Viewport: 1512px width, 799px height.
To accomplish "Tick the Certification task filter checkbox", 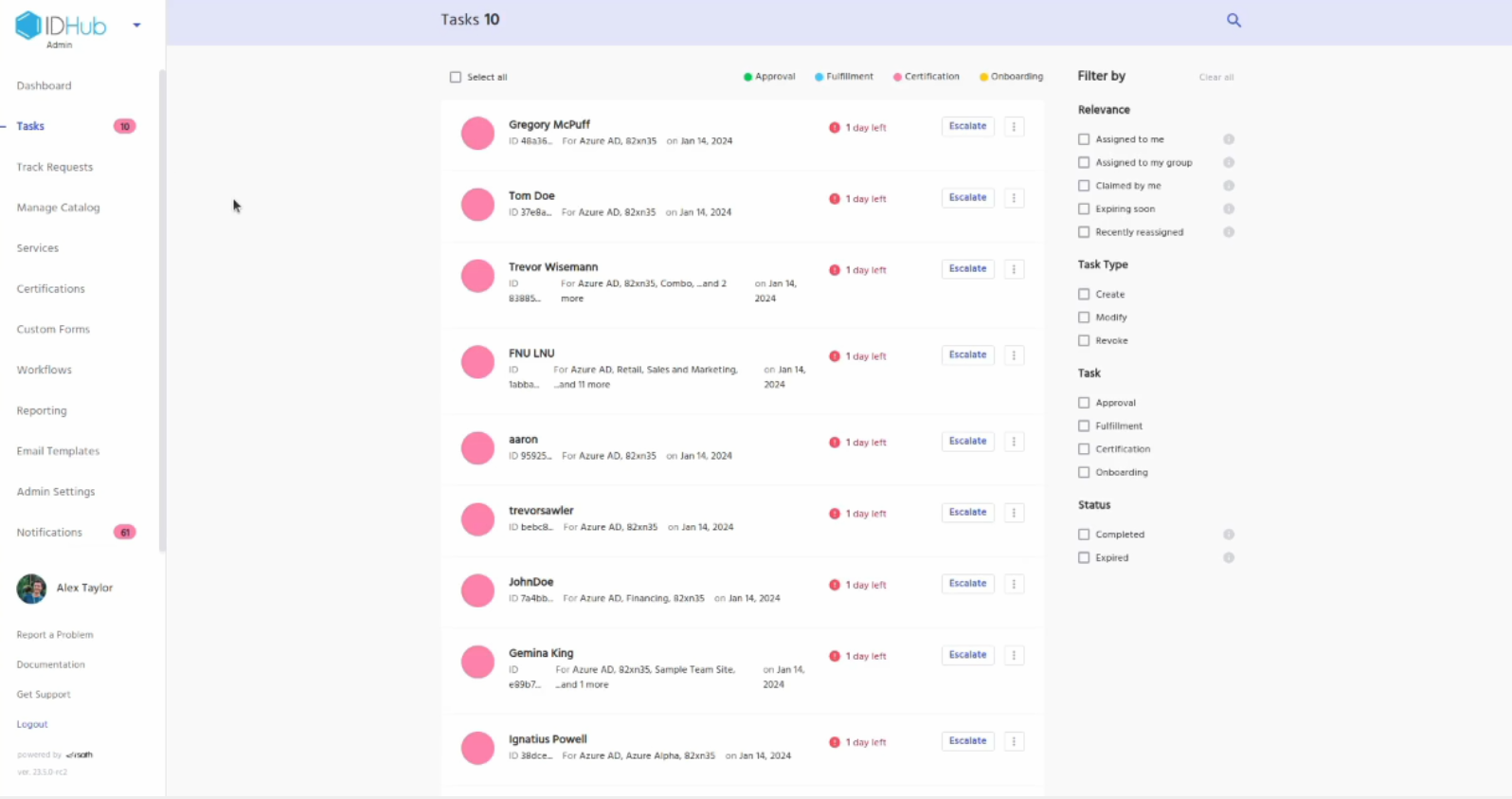I will click(x=1084, y=449).
